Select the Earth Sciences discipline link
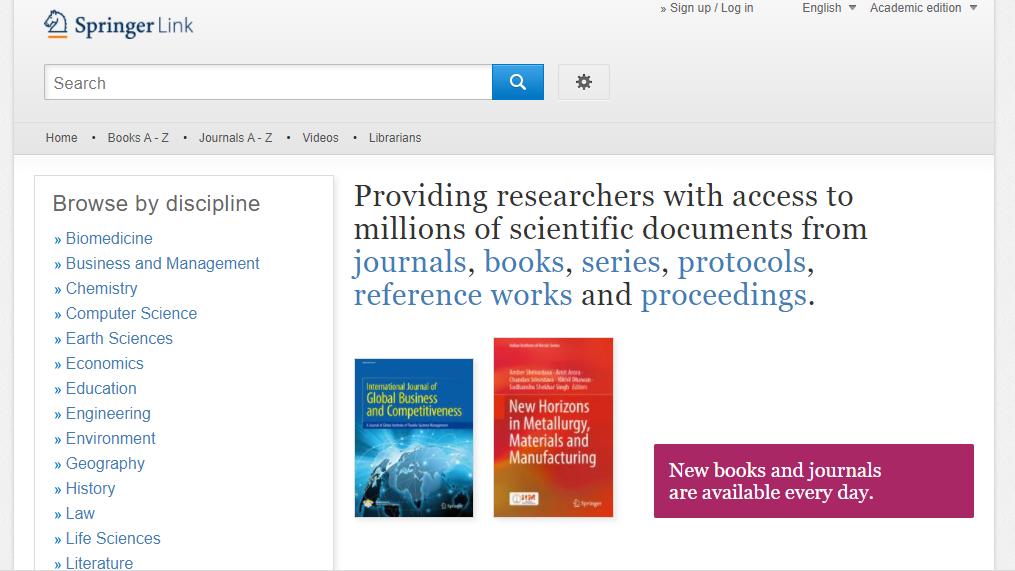The width and height of the screenshot is (1015, 571). point(119,339)
